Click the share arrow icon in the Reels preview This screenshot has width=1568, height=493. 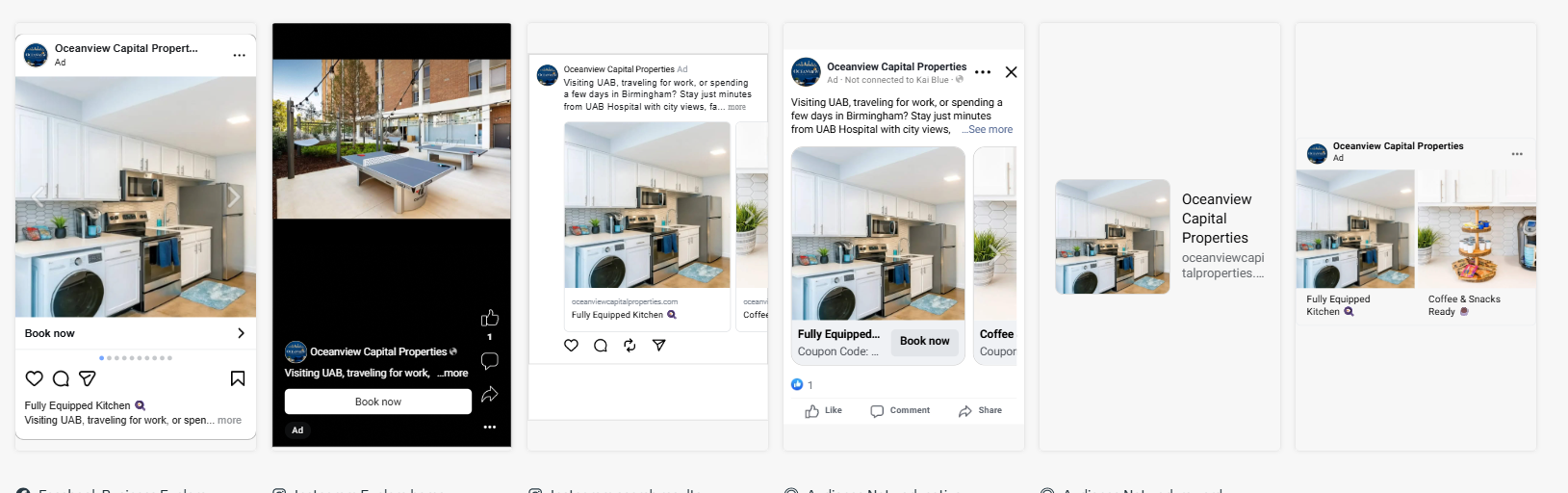coord(490,394)
